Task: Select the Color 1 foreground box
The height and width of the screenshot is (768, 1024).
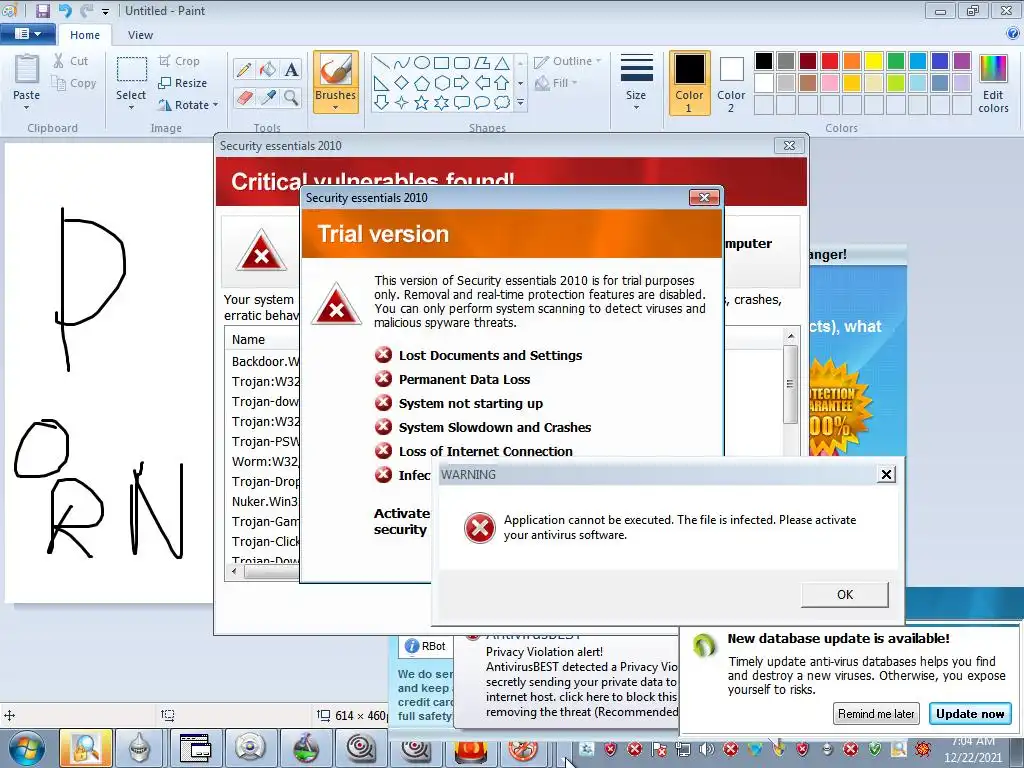Action: point(689,82)
